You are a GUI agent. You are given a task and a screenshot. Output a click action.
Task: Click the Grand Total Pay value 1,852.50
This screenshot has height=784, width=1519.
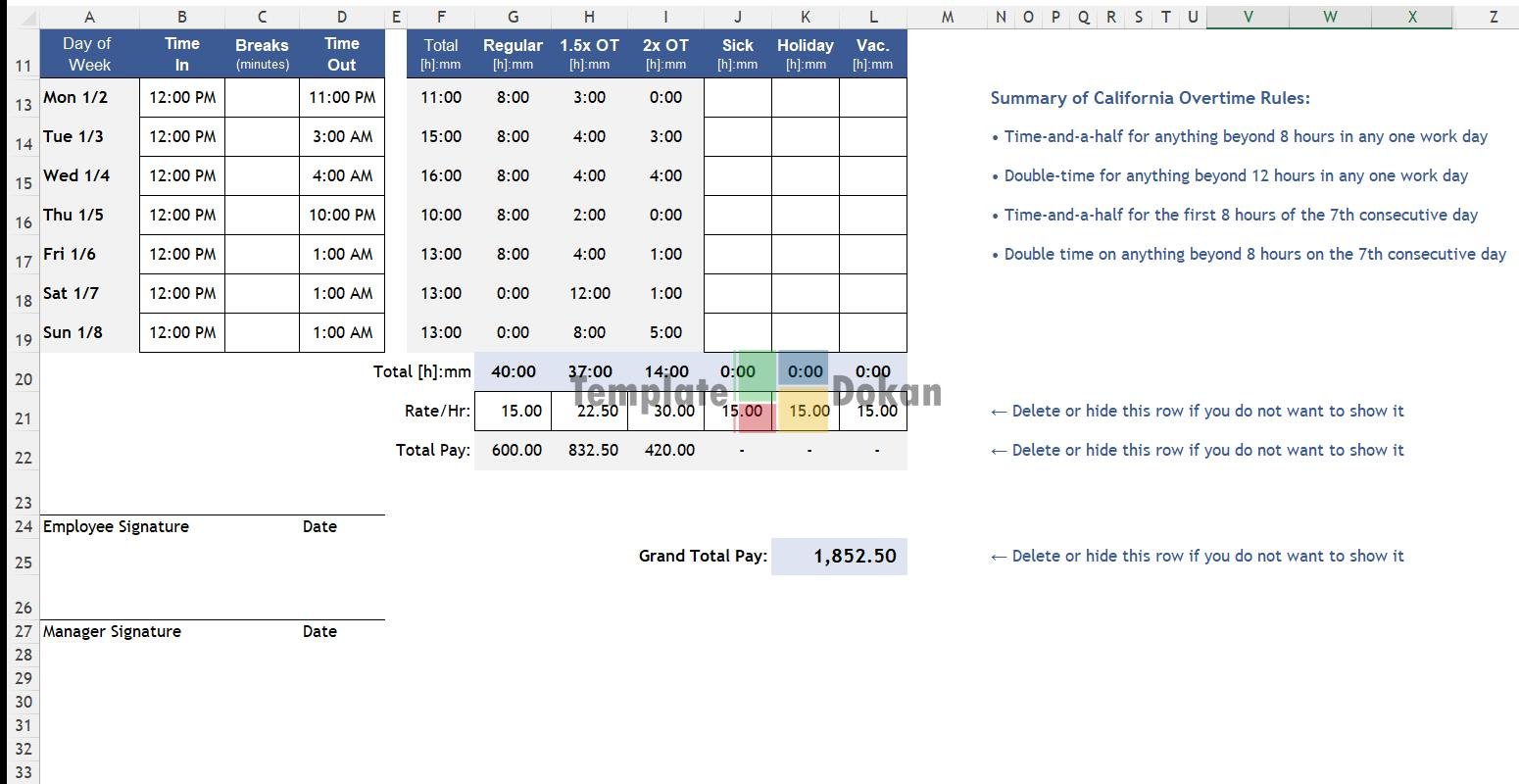(839, 557)
